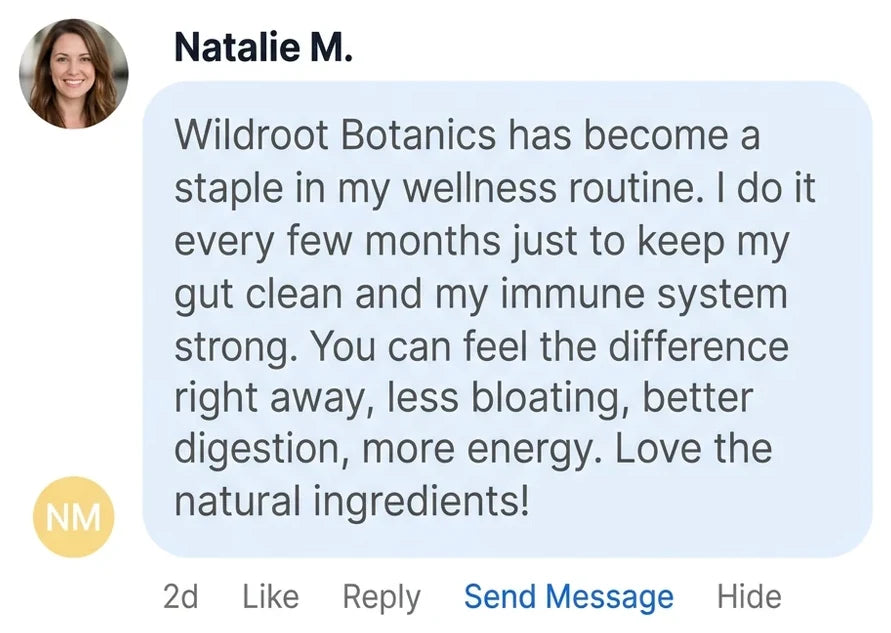Hide this comment
This screenshot has width=891, height=633.
[749, 597]
